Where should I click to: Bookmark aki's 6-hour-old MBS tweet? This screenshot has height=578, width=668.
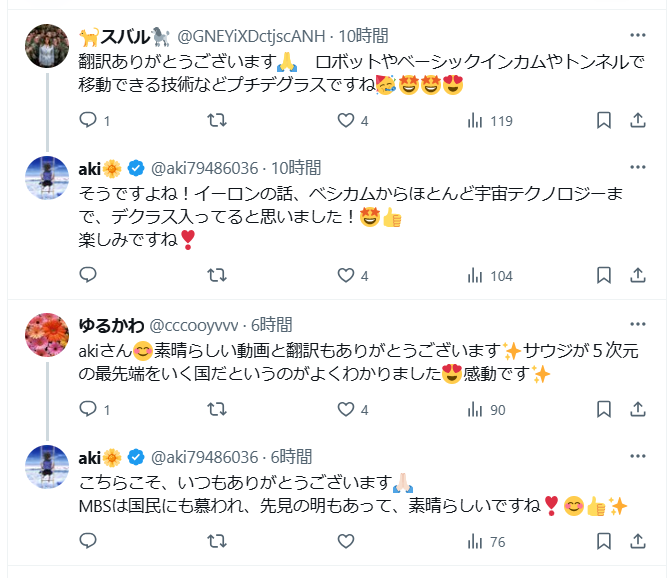pos(604,541)
